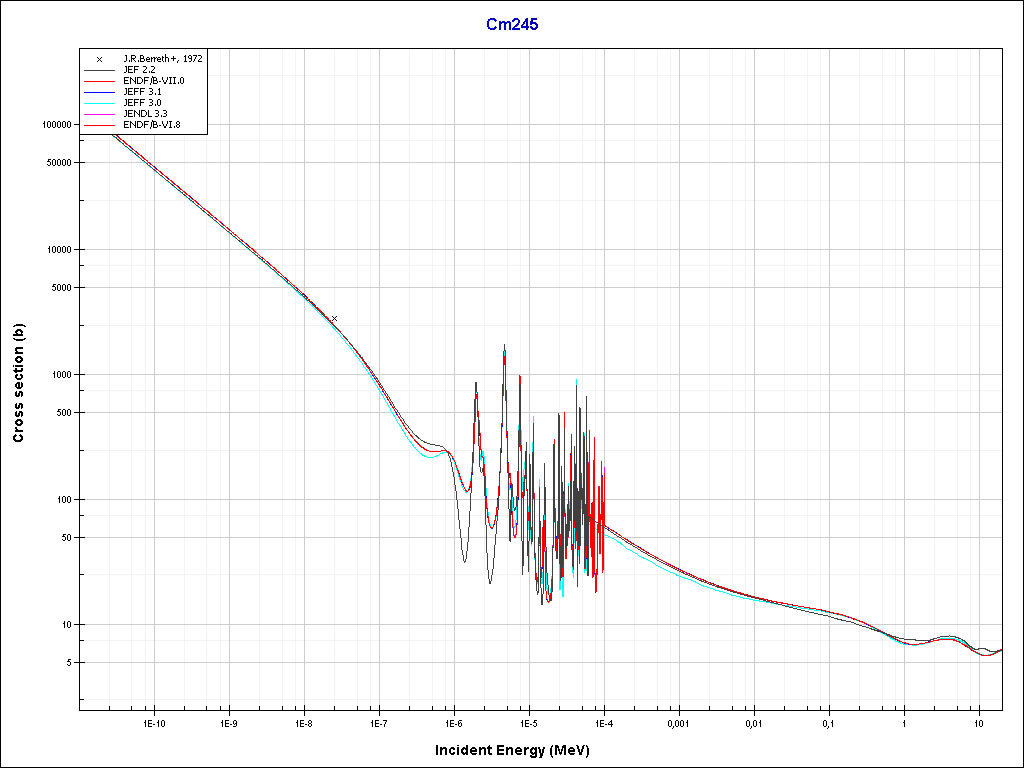Image resolution: width=1024 pixels, height=768 pixels.
Task: Click the Incident Energy (MeV) axis label
Action: click(x=519, y=750)
